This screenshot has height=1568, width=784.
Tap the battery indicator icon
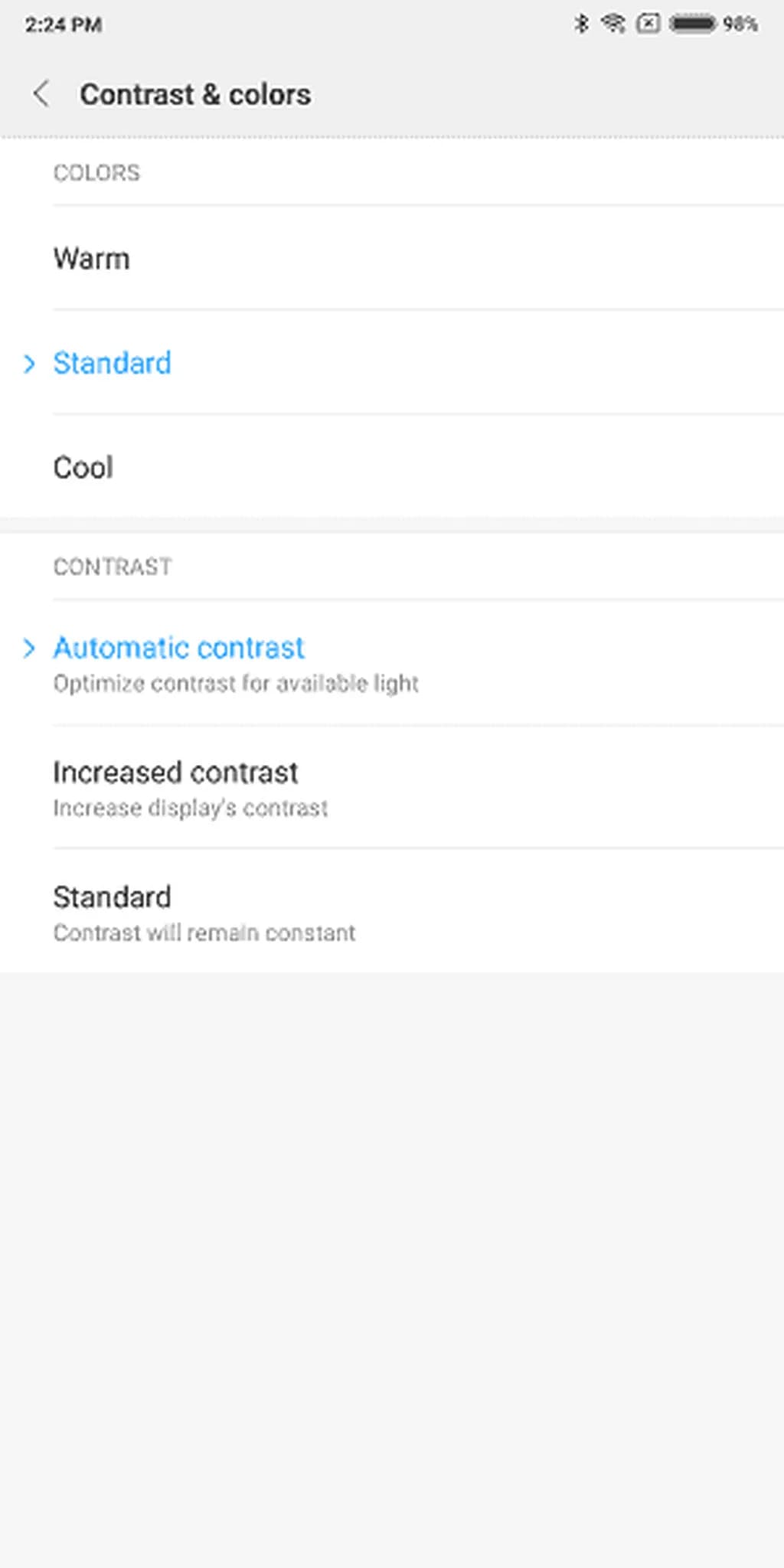point(693,24)
